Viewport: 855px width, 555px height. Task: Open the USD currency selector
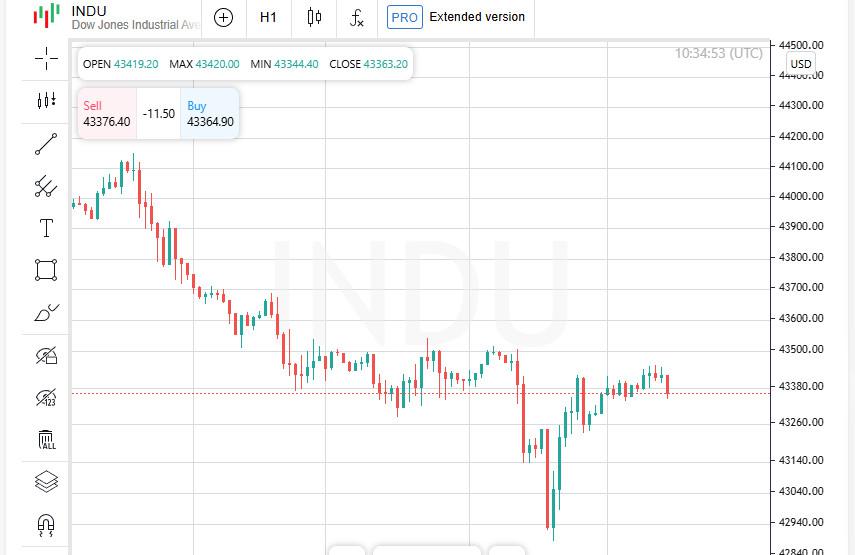tap(800, 64)
